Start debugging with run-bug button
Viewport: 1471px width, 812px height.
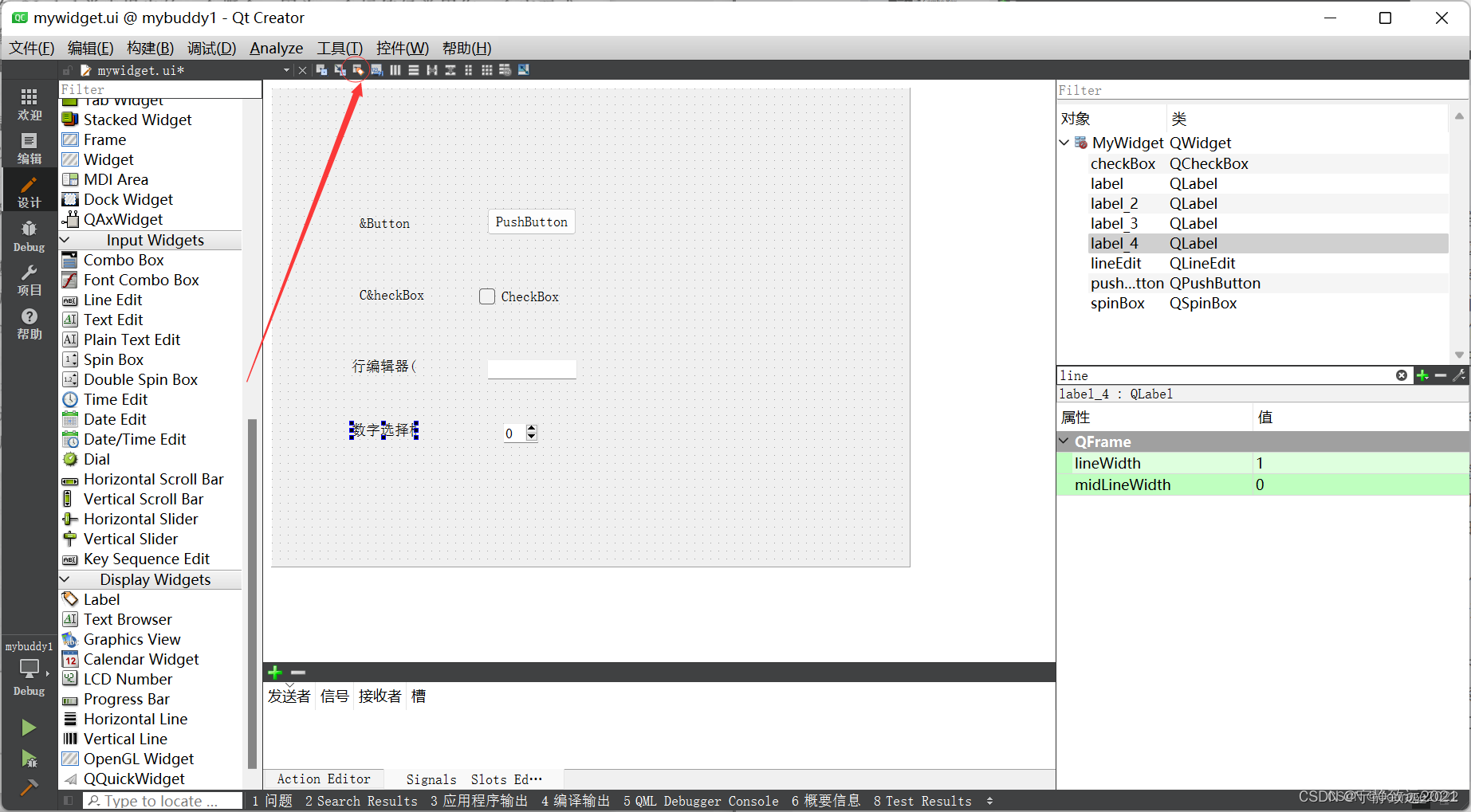pyautogui.click(x=29, y=758)
